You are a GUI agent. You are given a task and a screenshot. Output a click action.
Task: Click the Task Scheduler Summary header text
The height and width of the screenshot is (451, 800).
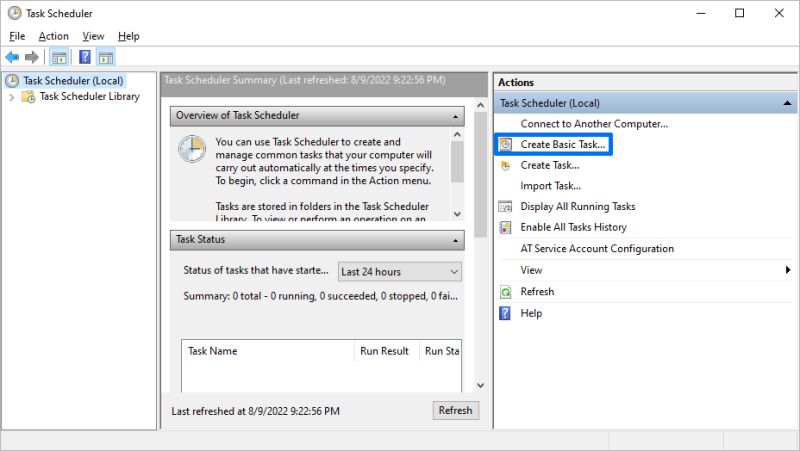pos(305,80)
